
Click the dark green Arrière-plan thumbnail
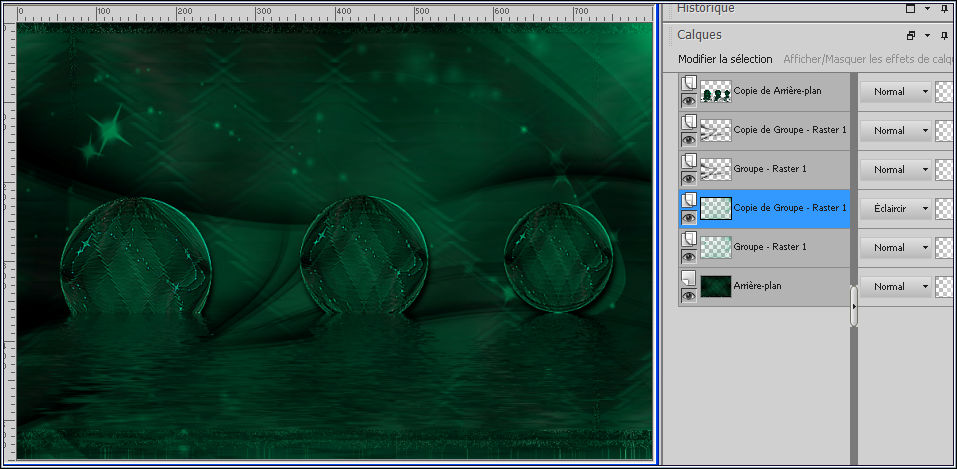716,287
